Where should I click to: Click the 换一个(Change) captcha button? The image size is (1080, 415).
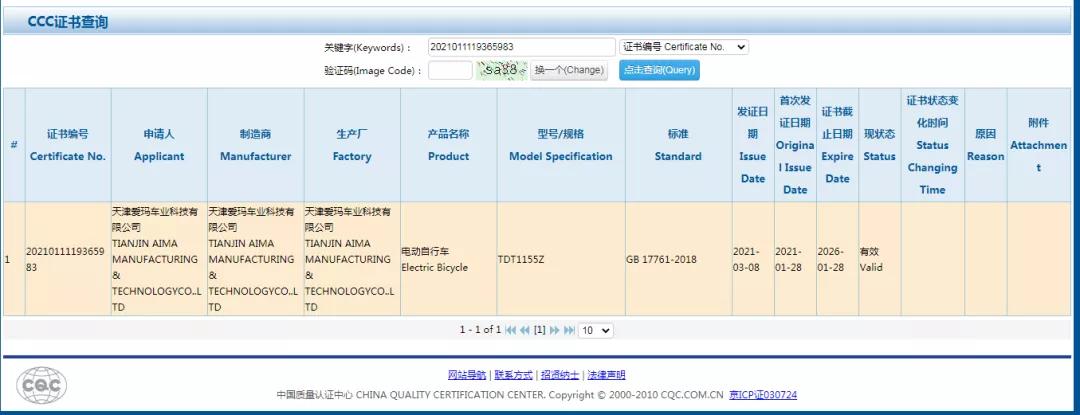point(569,70)
